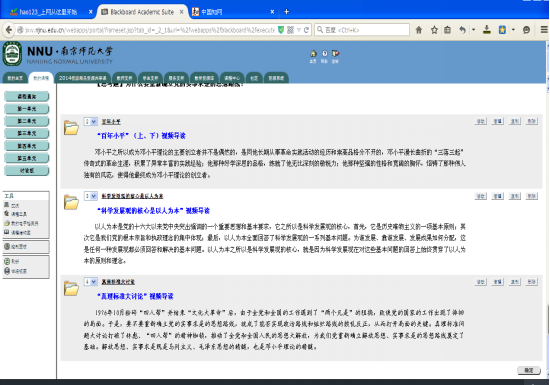Viewport: 550px width, 385px height.
Task: Select the 我的主页 navigation tab
Action: [15, 78]
